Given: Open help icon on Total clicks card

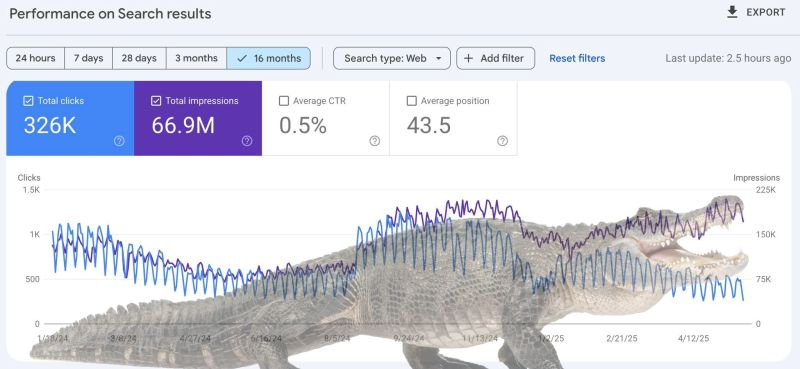Looking at the screenshot, I should (x=119, y=141).
